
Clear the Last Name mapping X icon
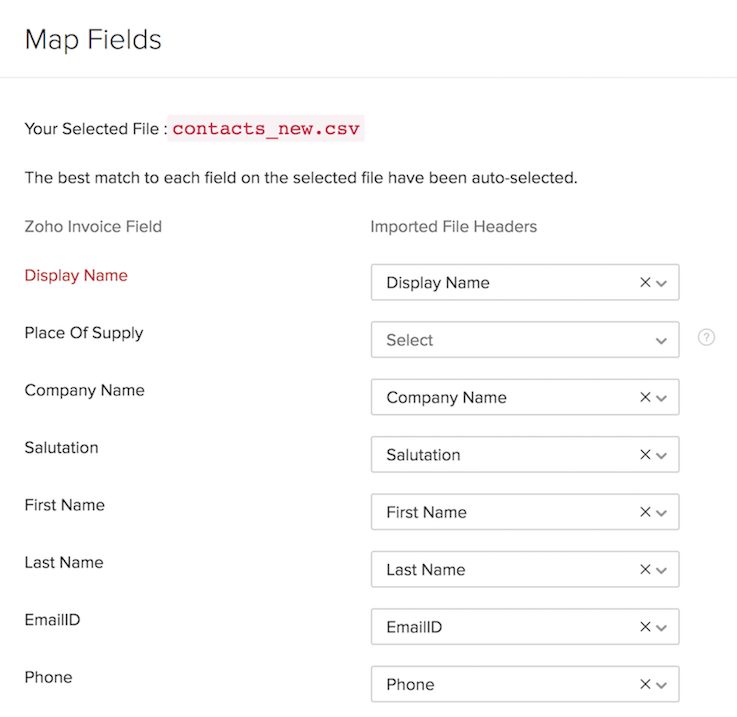tap(645, 570)
